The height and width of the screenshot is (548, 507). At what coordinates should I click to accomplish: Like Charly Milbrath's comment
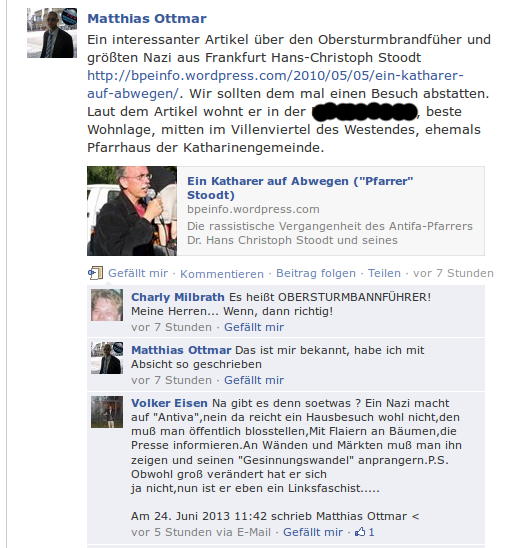click(x=254, y=327)
